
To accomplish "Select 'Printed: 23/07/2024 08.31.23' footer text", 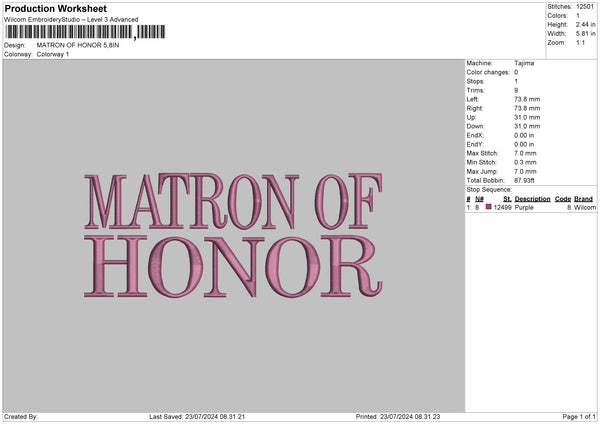I will pyautogui.click(x=398, y=417).
